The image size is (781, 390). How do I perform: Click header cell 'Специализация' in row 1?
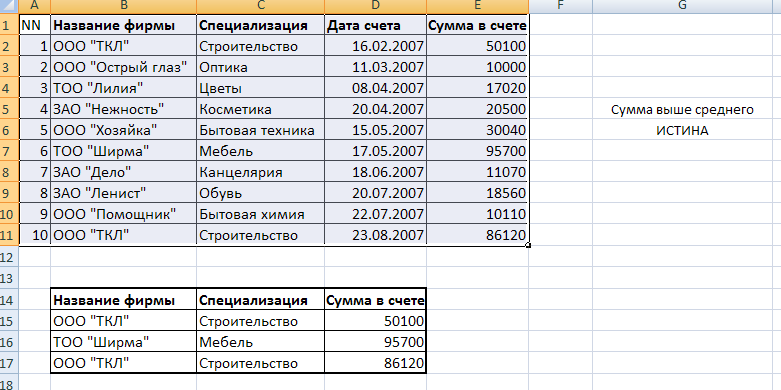260,25
